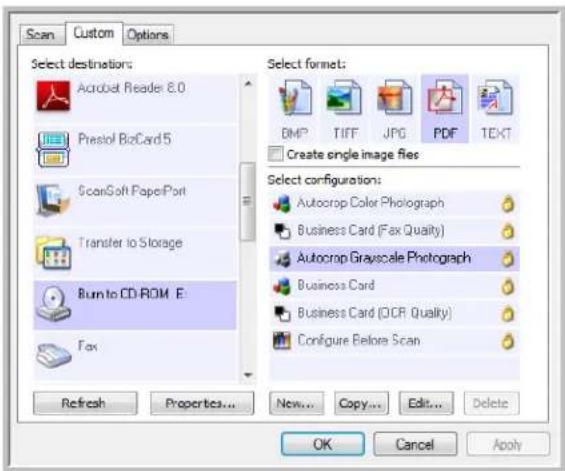Choose the Fax machine icon
Screen dimensions: 565x471
pyautogui.click(x=54, y=355)
